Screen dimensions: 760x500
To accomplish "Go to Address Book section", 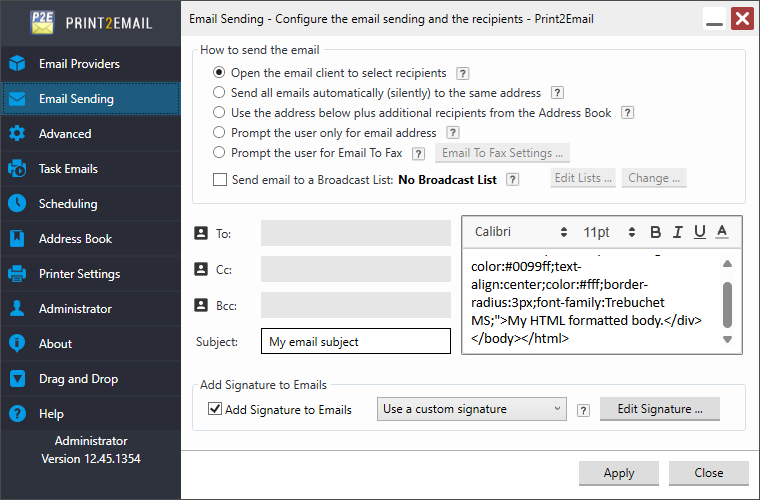I will click(x=75, y=239).
